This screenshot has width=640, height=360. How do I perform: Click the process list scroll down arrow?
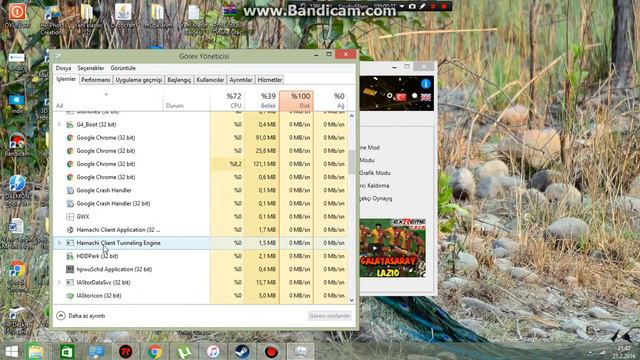[351, 300]
